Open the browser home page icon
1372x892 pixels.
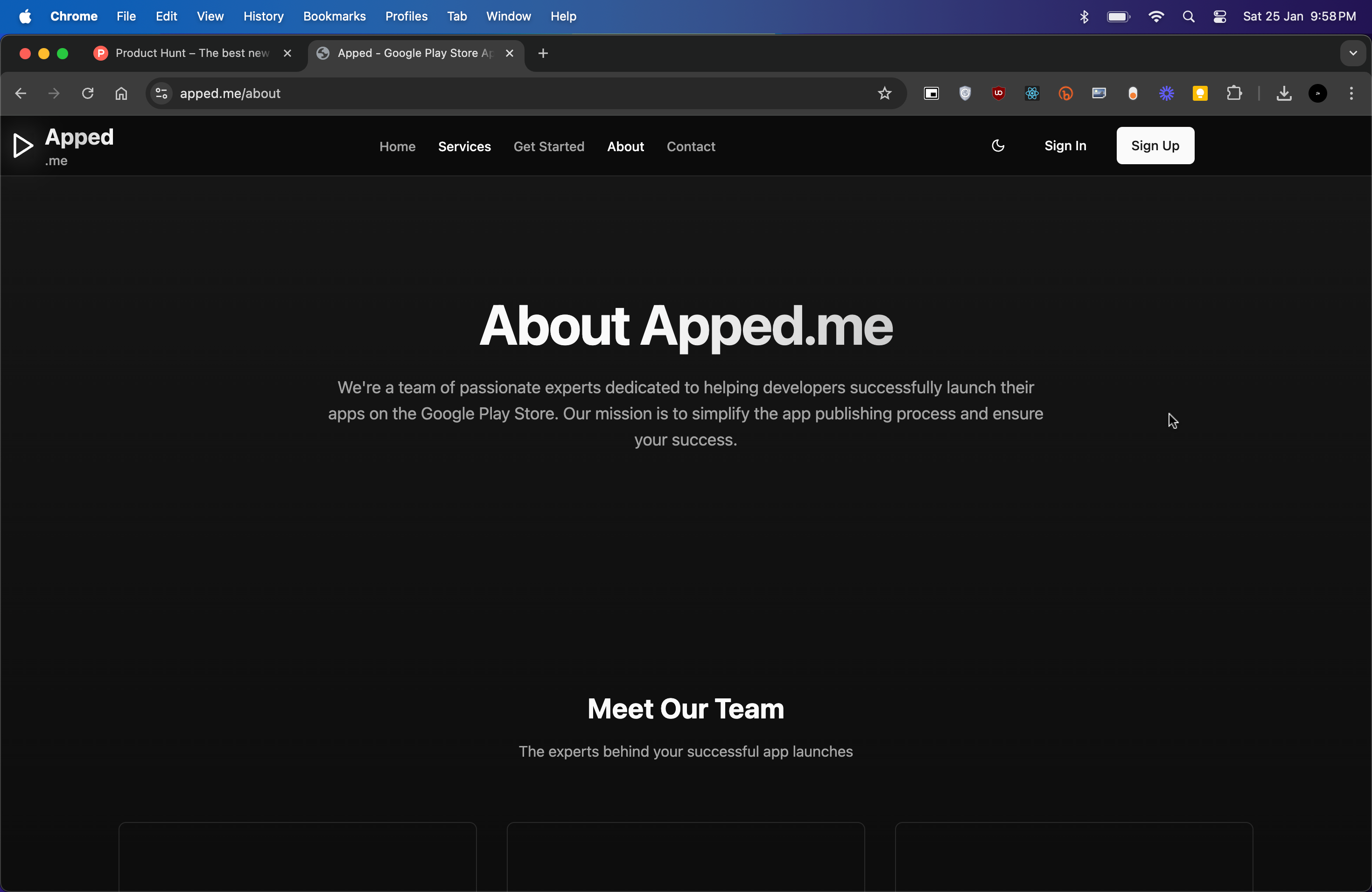(121, 93)
